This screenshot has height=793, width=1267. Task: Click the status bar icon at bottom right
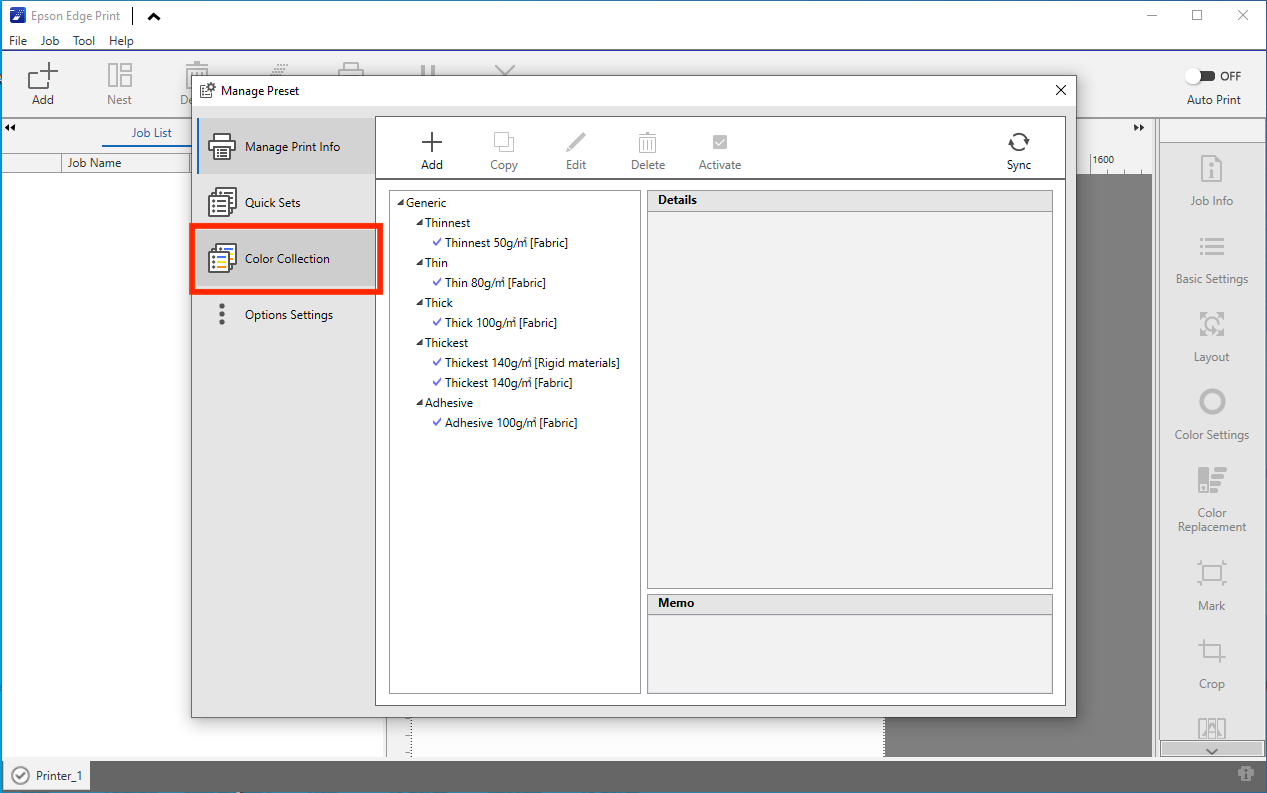tap(1246, 774)
